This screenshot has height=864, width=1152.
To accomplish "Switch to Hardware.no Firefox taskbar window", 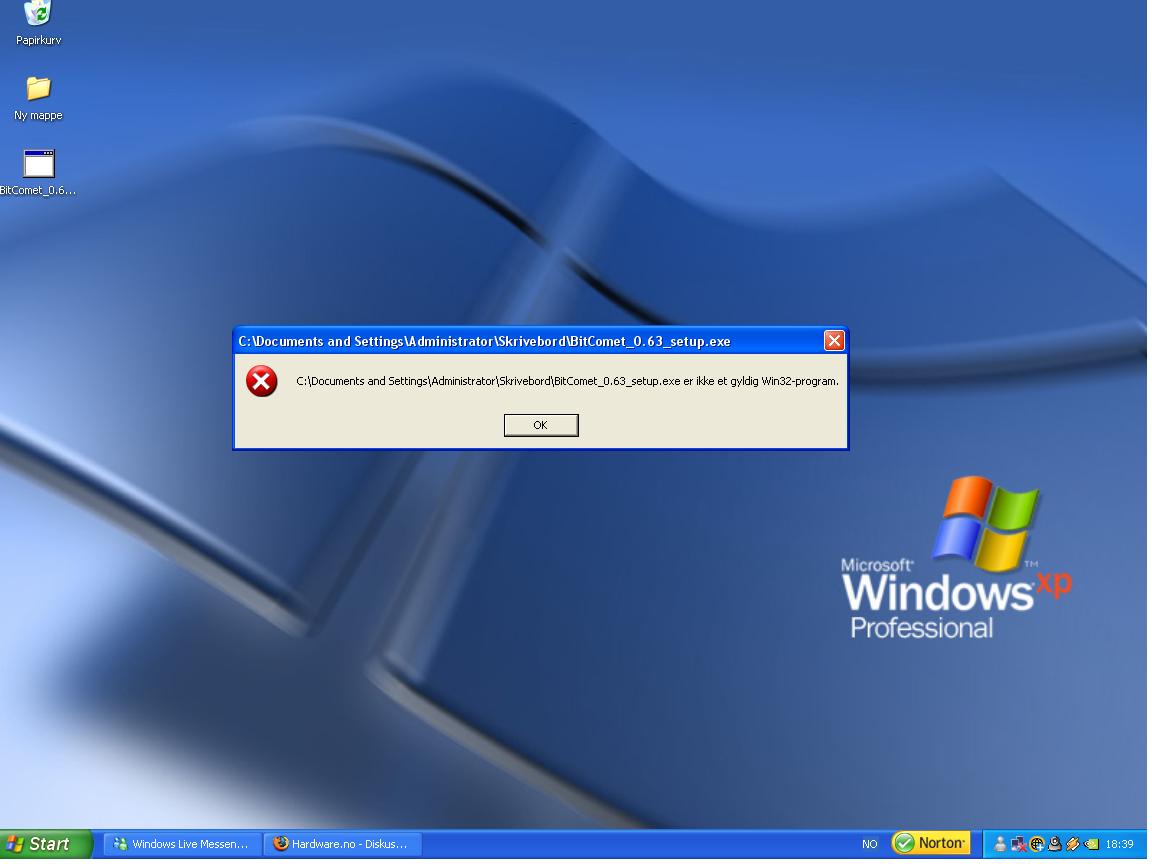I will pyautogui.click(x=342, y=846).
